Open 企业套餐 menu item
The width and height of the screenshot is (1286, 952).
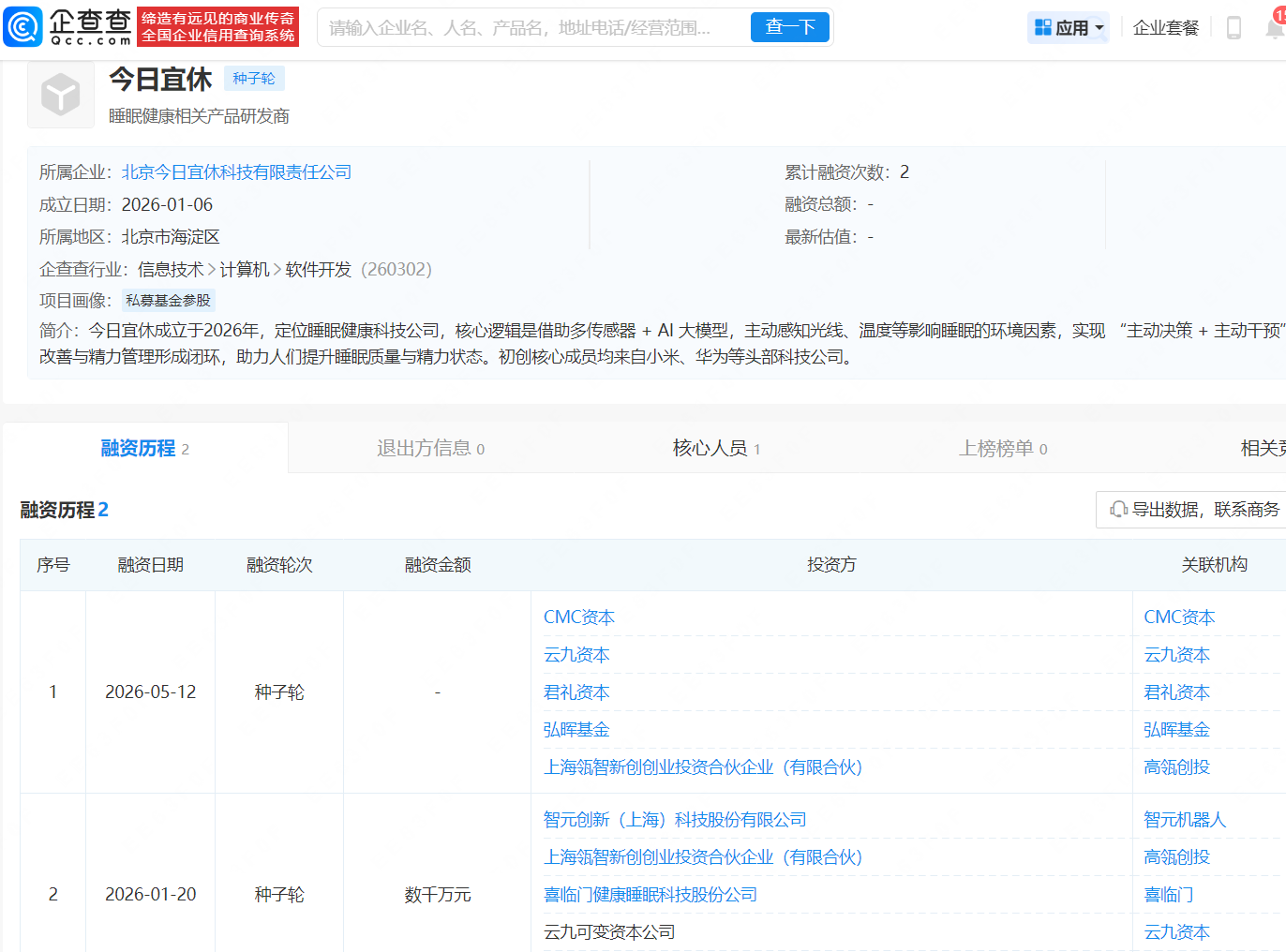click(x=1166, y=28)
